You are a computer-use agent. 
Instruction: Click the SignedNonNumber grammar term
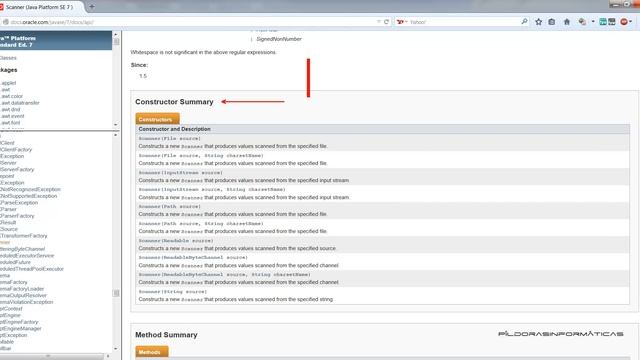[279, 39]
